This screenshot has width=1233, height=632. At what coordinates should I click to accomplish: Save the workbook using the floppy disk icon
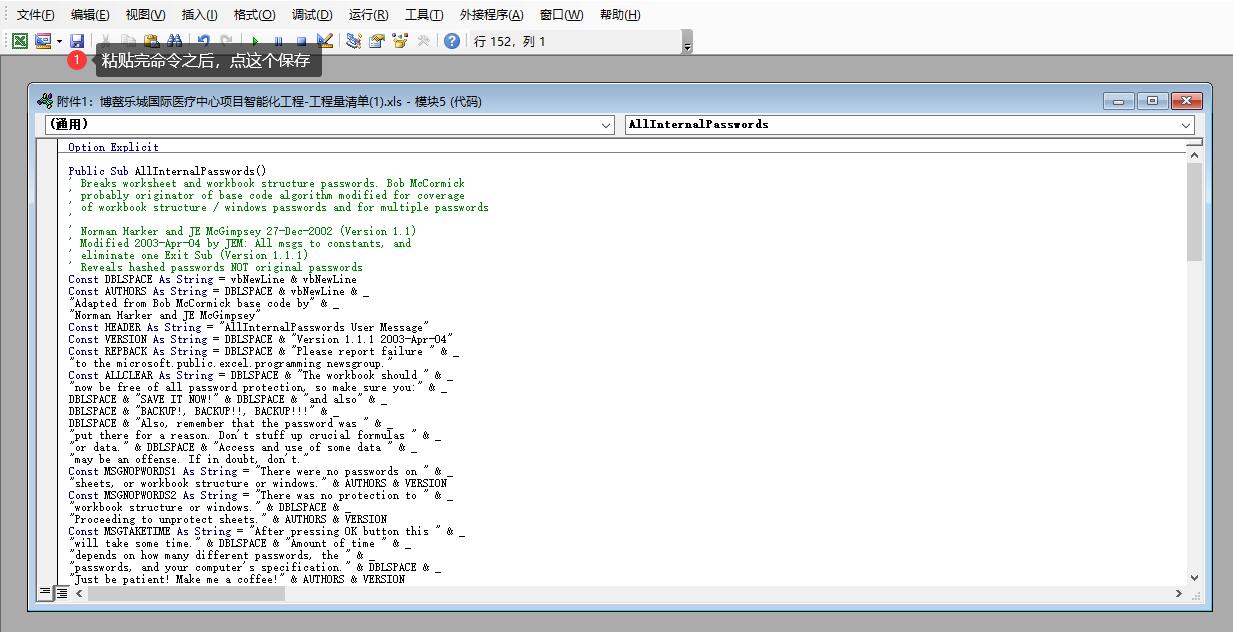point(77,41)
